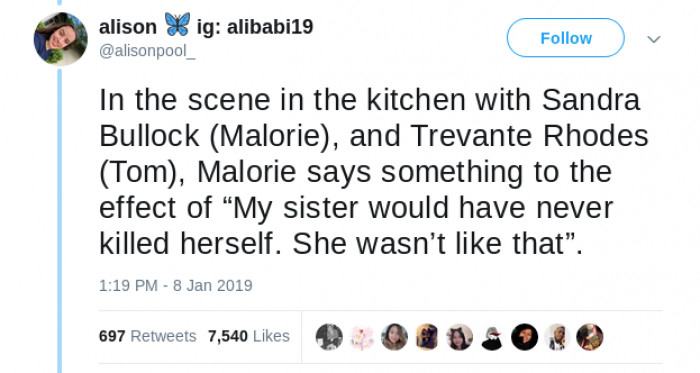Open the tweet options chevron menu
700x373 pixels.
[654, 39]
